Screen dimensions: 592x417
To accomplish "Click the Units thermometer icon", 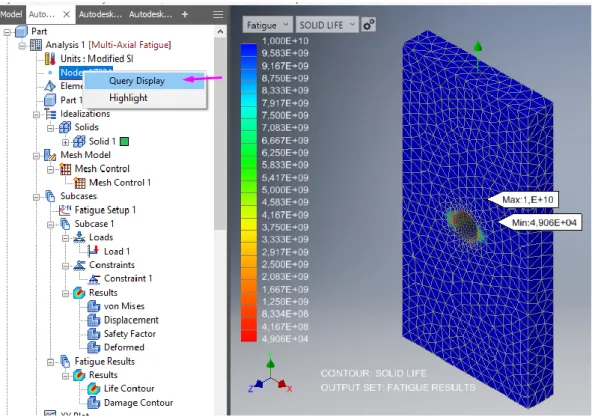I will click(x=50, y=59).
